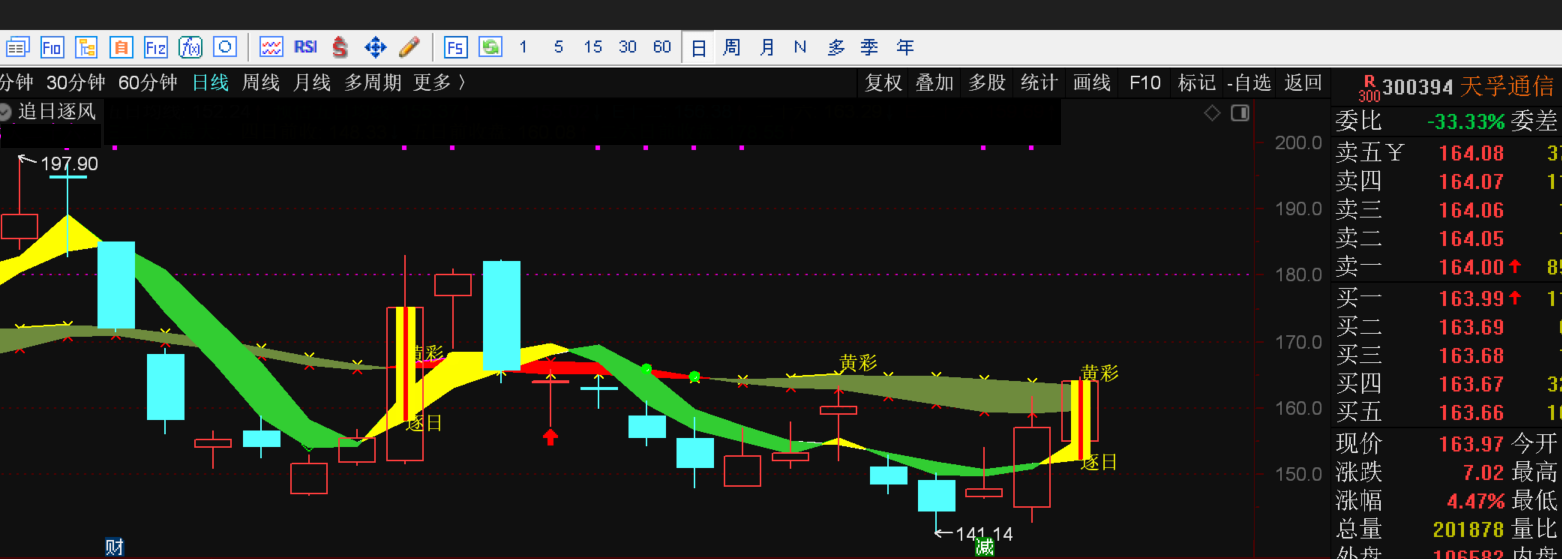The image size is (1562, 559).
Task: Click the 总量 value 201878
Action: (1468, 529)
